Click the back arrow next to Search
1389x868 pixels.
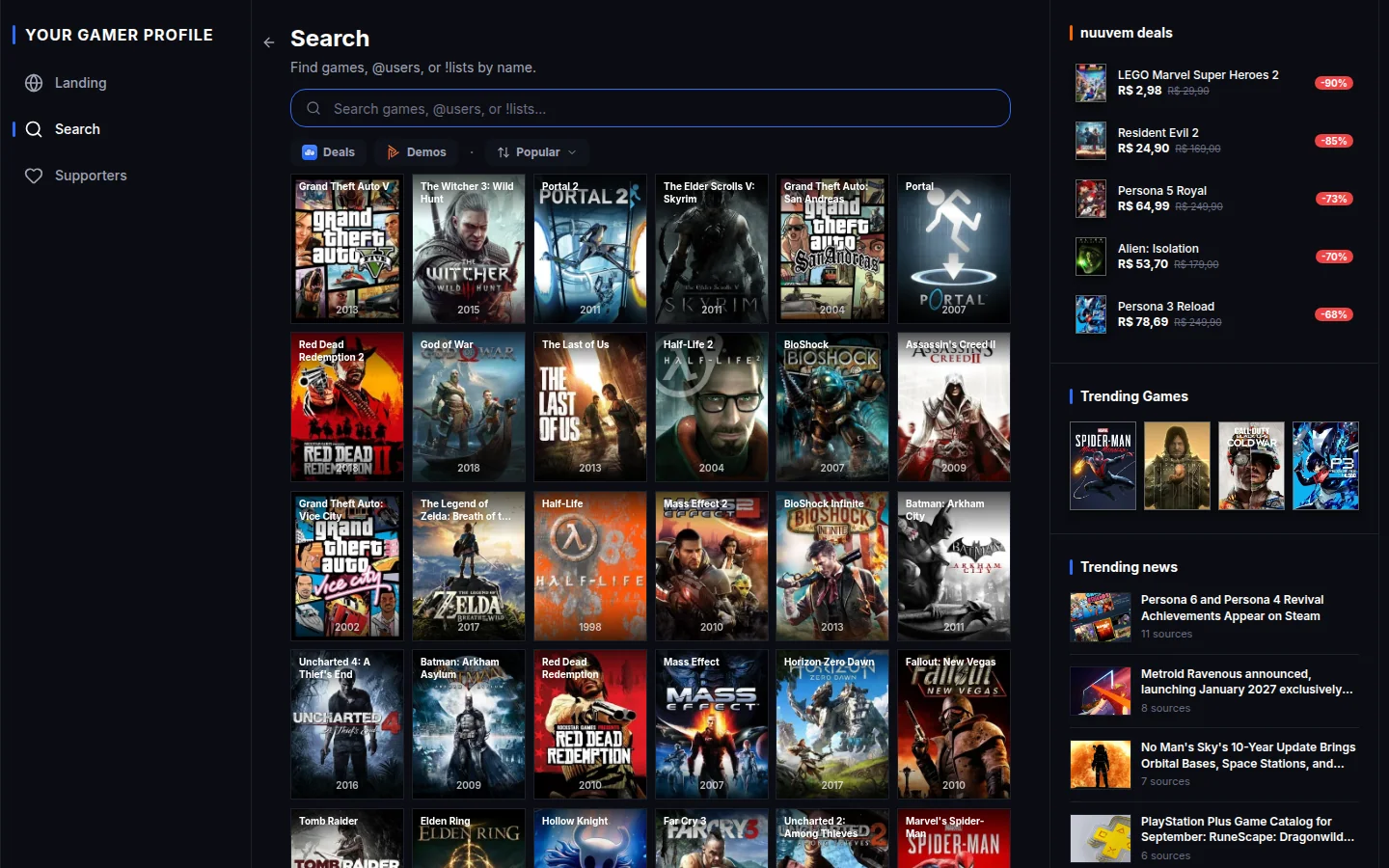coord(269,42)
